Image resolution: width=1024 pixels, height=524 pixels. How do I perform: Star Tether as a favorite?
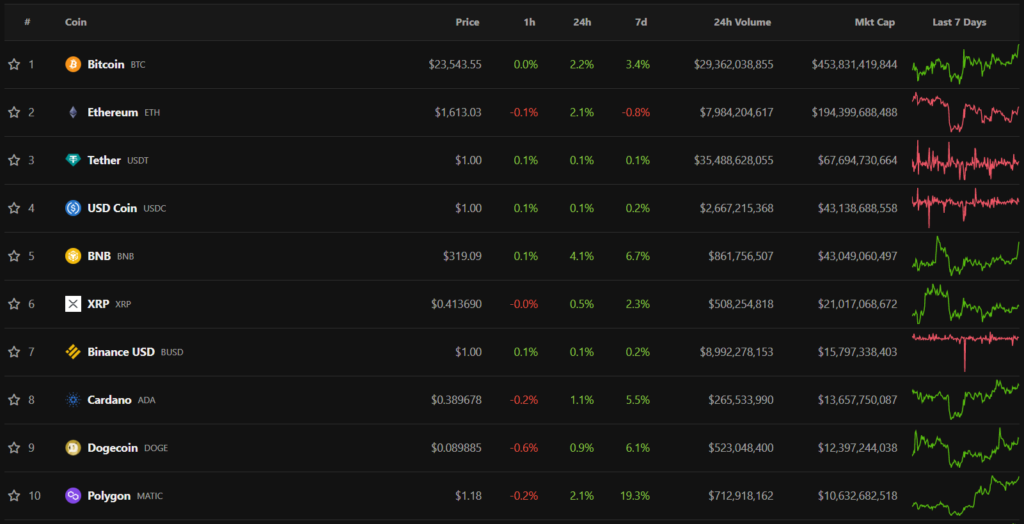(14, 160)
